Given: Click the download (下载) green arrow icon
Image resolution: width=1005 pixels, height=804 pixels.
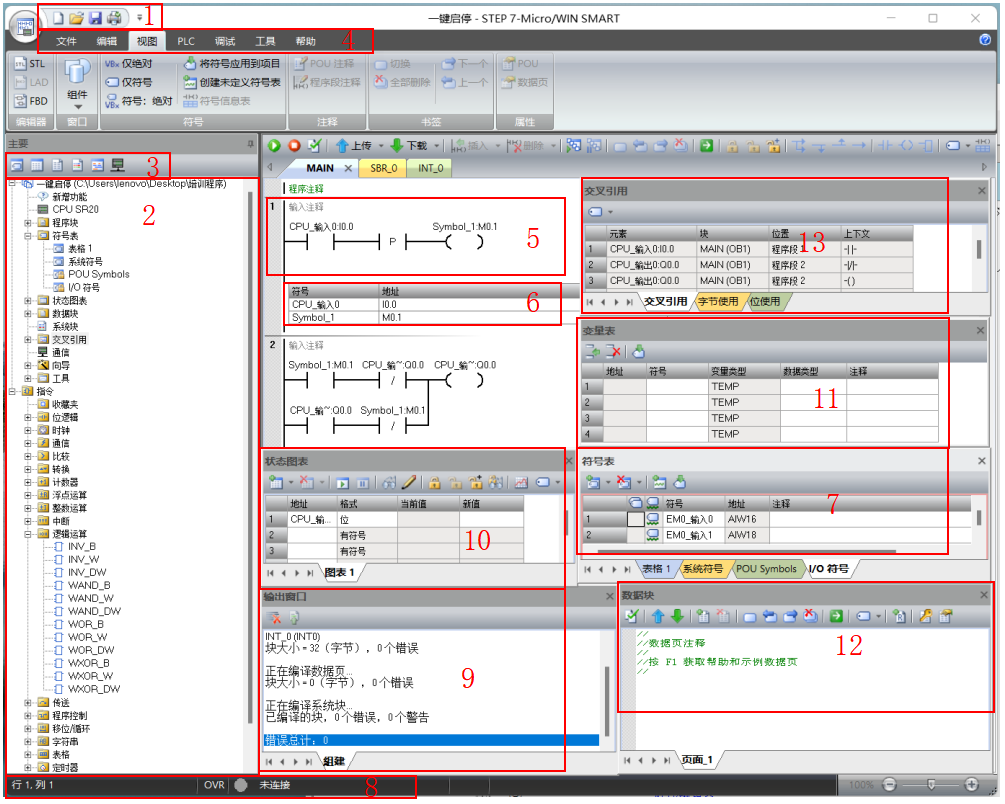Looking at the screenshot, I should (397, 146).
